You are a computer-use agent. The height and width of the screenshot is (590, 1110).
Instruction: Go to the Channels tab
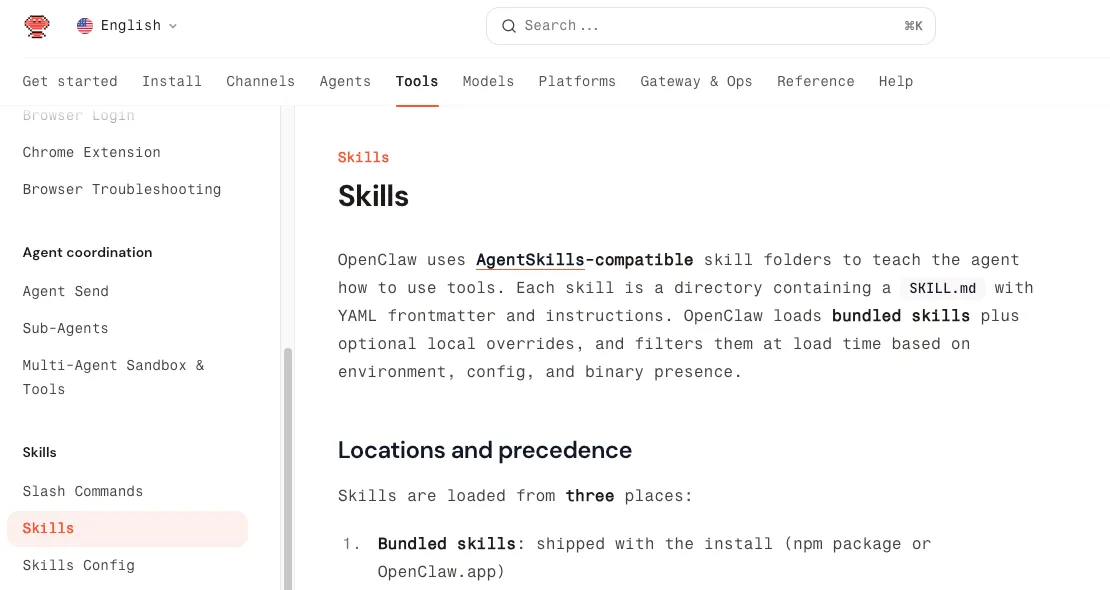pyautogui.click(x=260, y=81)
